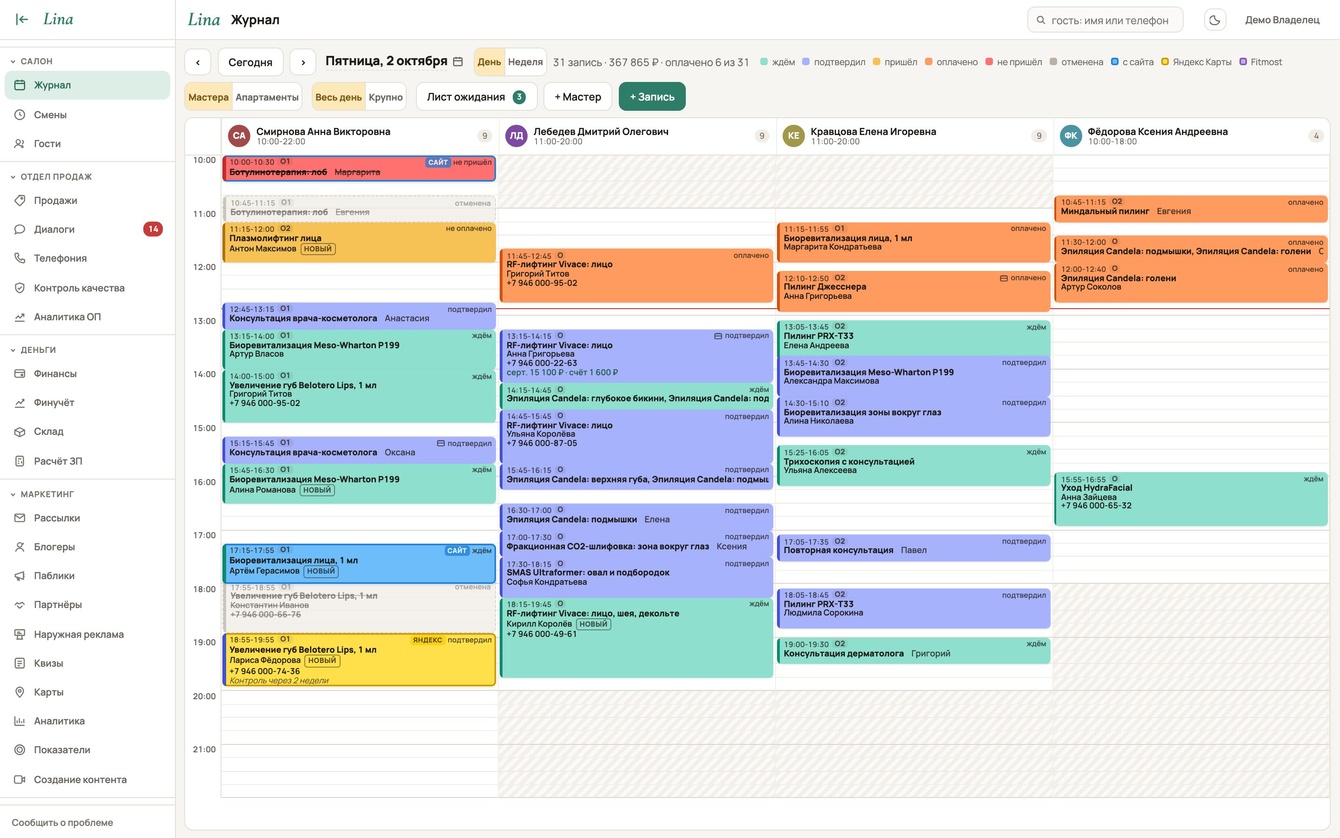
Task: Select the Крупно display mode
Action: pyautogui.click(x=386, y=97)
